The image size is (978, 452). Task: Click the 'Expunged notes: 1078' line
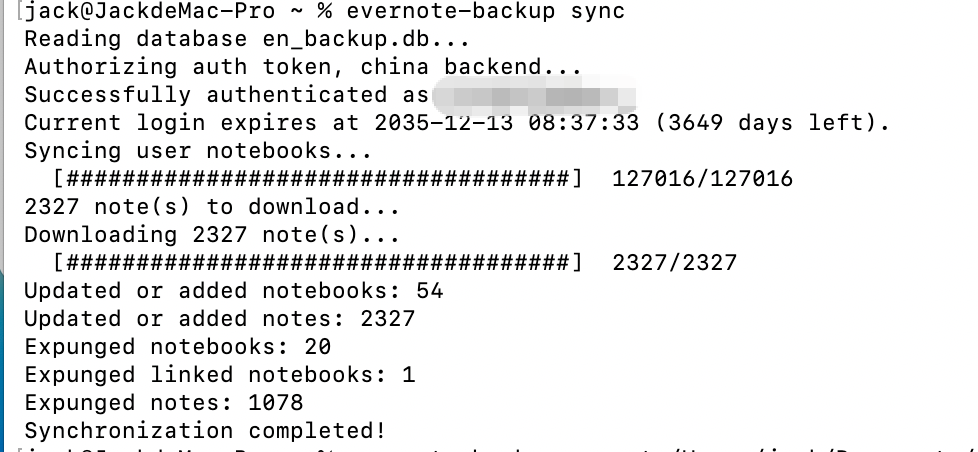coord(163,403)
